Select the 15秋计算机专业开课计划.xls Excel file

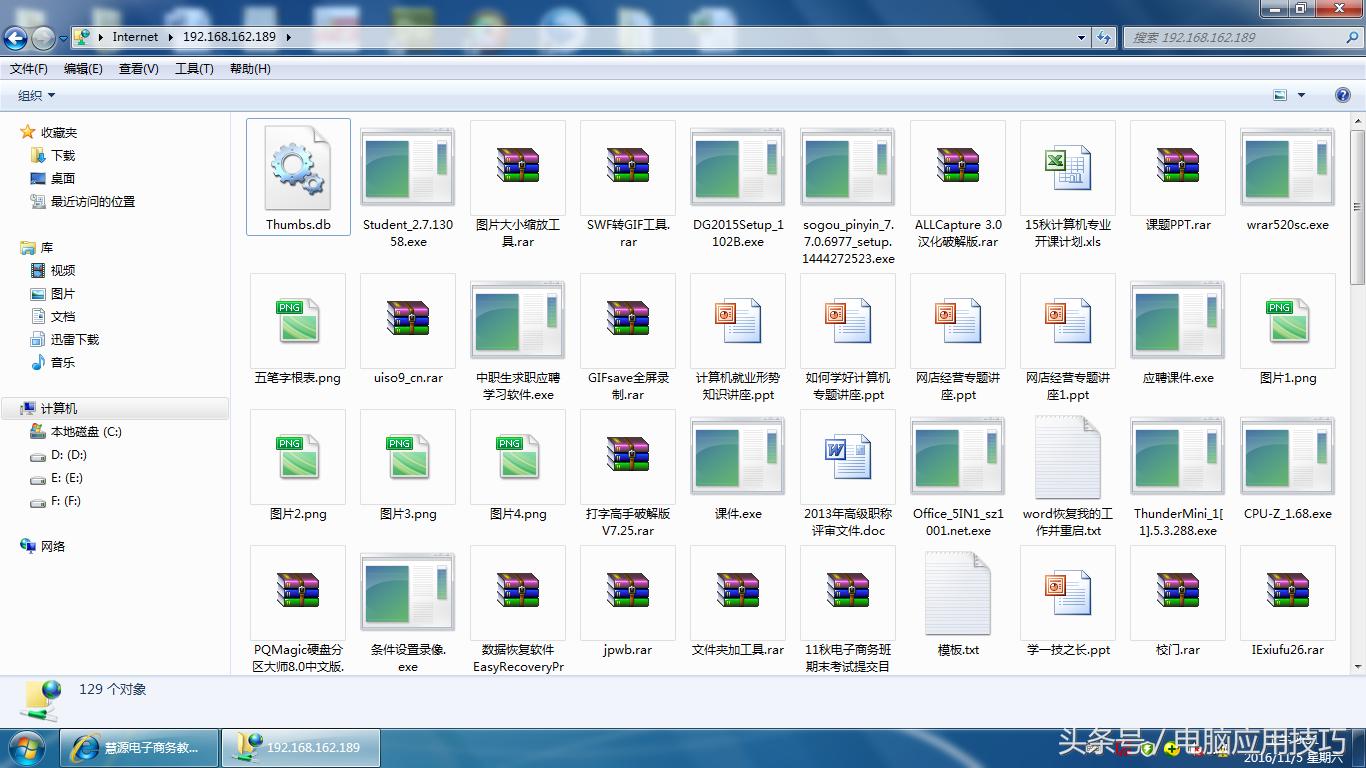(1068, 168)
